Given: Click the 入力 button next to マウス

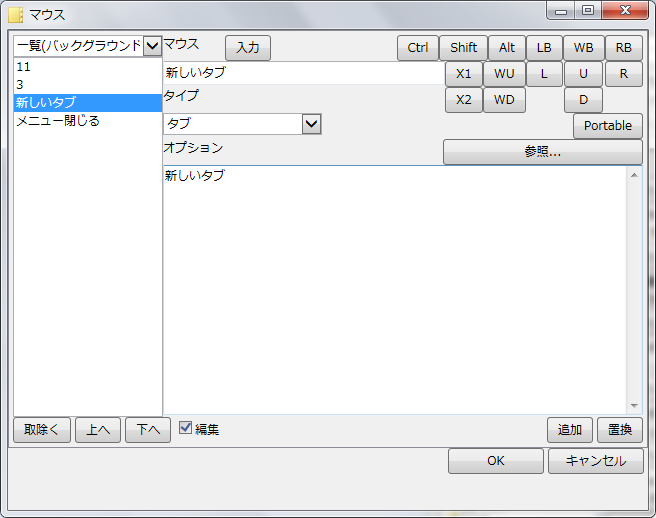Looking at the screenshot, I should pyautogui.click(x=248, y=48).
